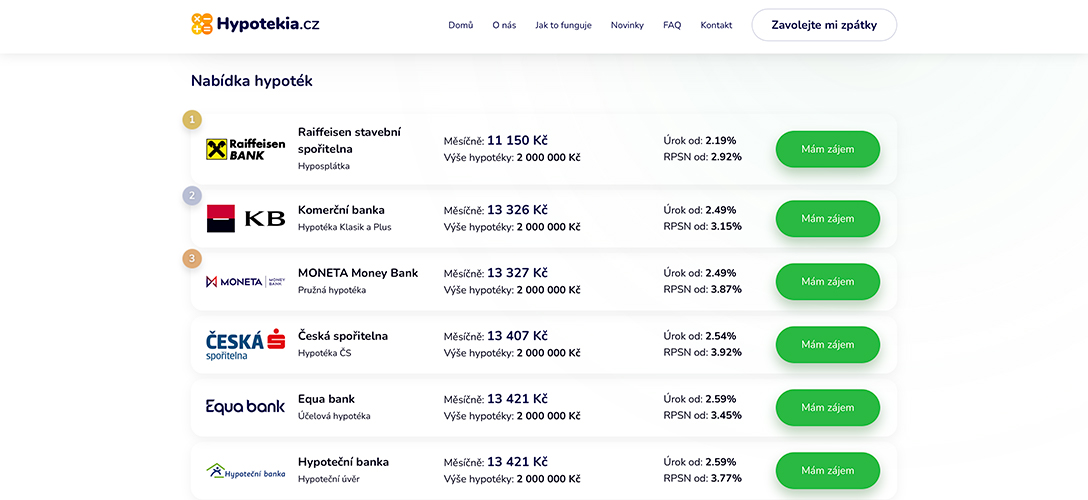Click the Pružná hypotéka label
This screenshot has height=500, width=1088.
(332, 290)
